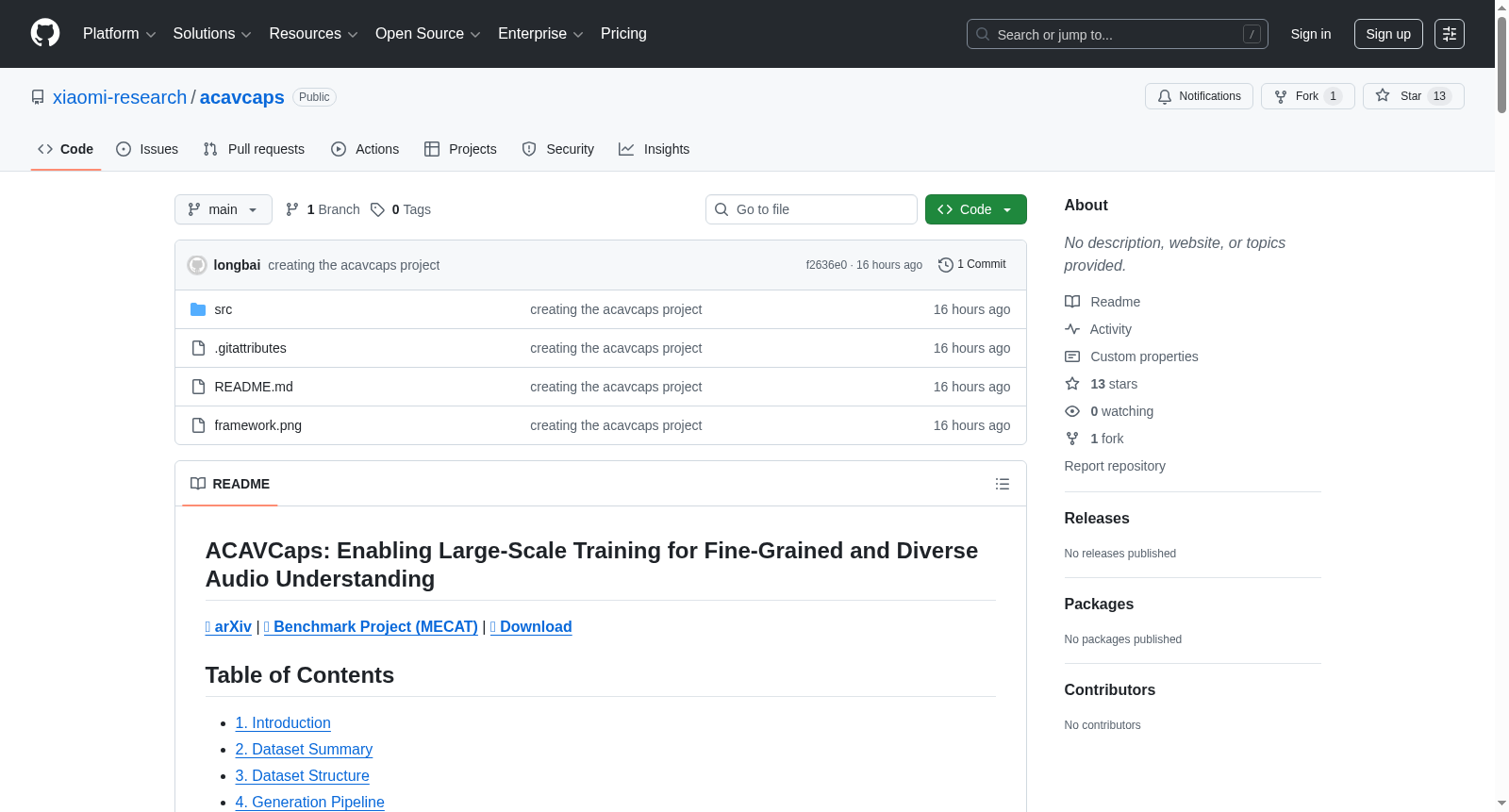Fork the acavcaps repository
Screen dimensions: 1509x812
(1308, 96)
